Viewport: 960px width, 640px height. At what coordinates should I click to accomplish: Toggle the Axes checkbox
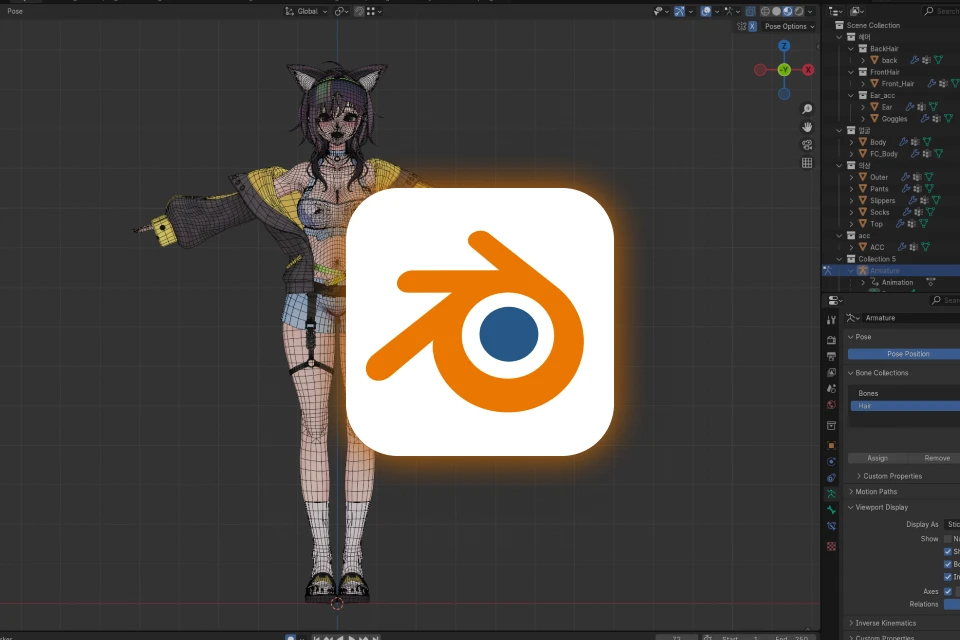pyautogui.click(x=948, y=591)
